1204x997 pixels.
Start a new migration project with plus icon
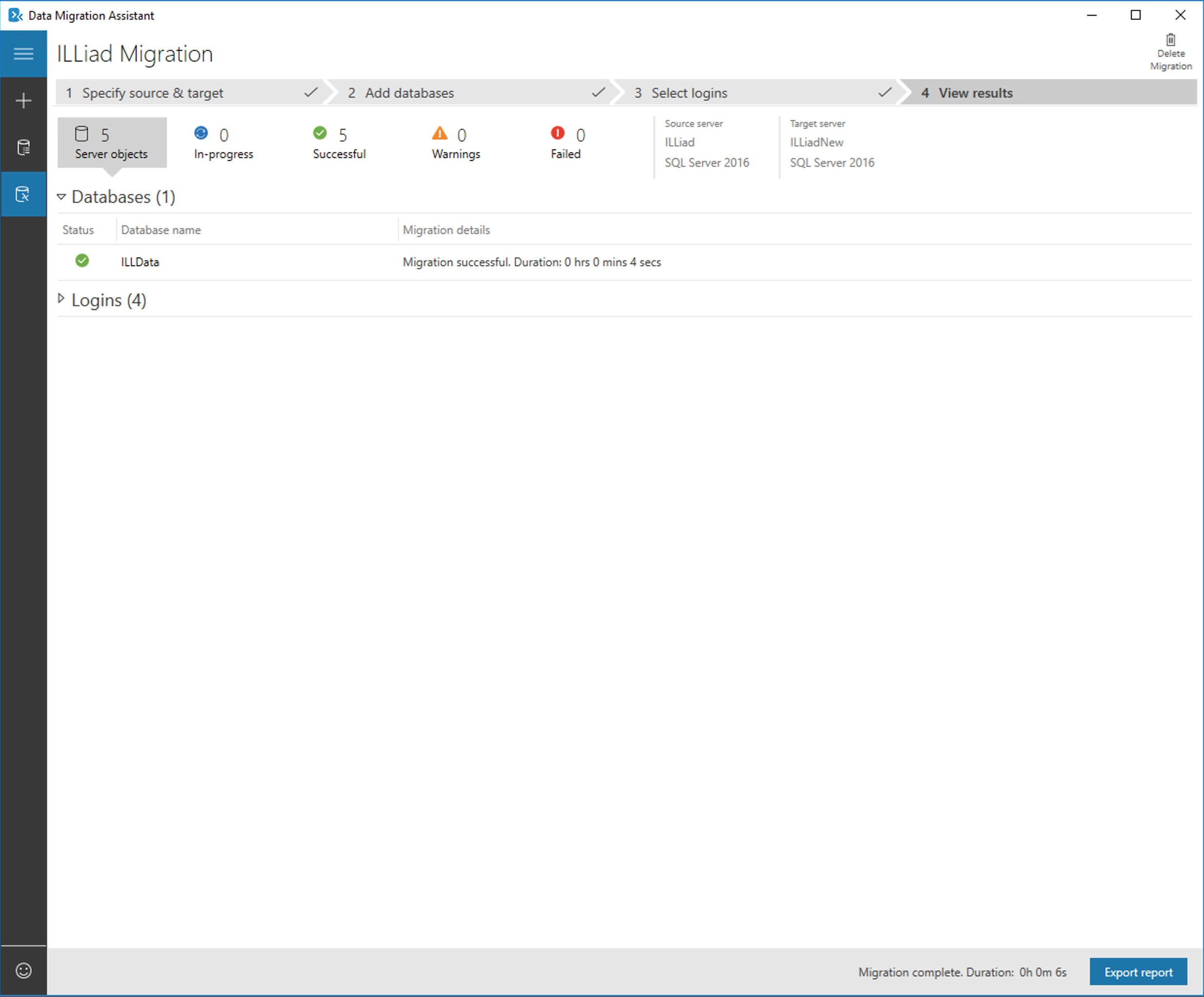pyautogui.click(x=23, y=100)
